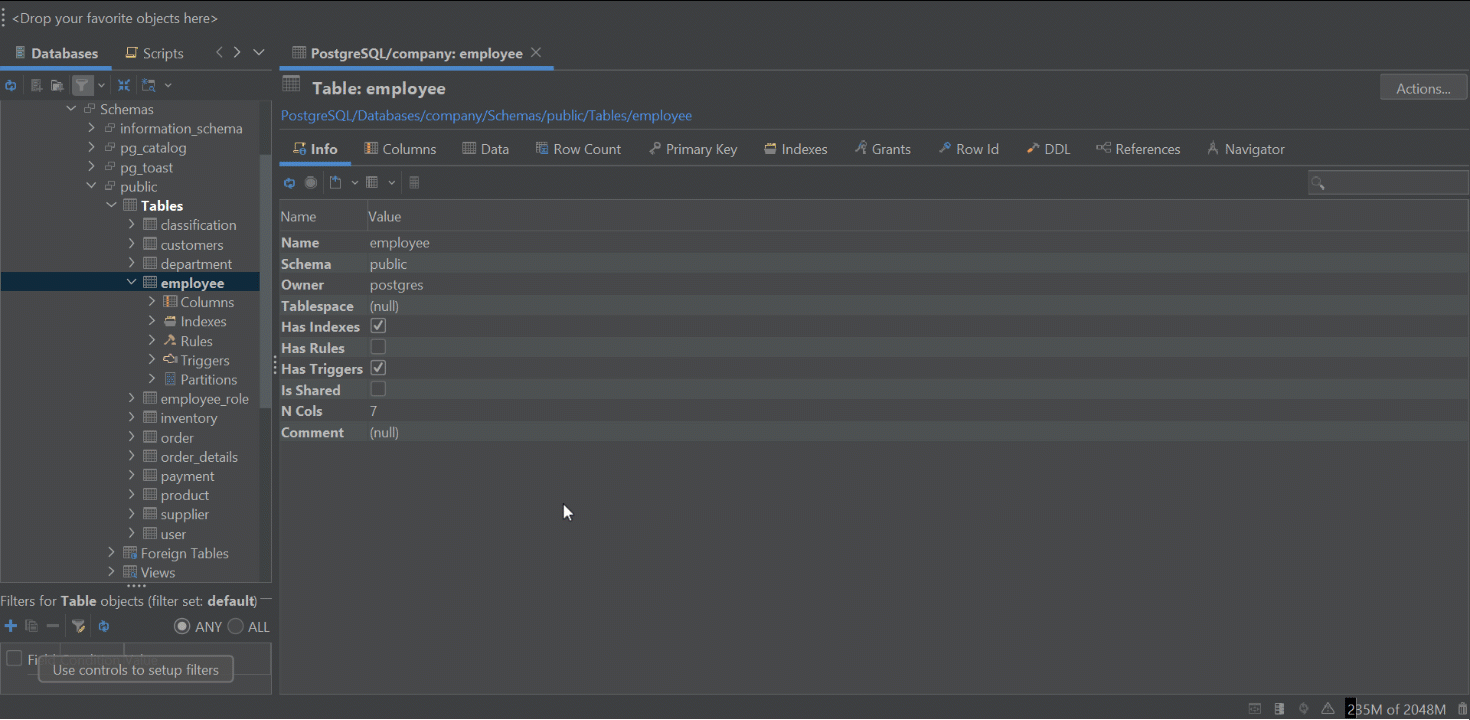Check the Field checkbox in the filter table
1470x720 pixels.
[14, 658]
